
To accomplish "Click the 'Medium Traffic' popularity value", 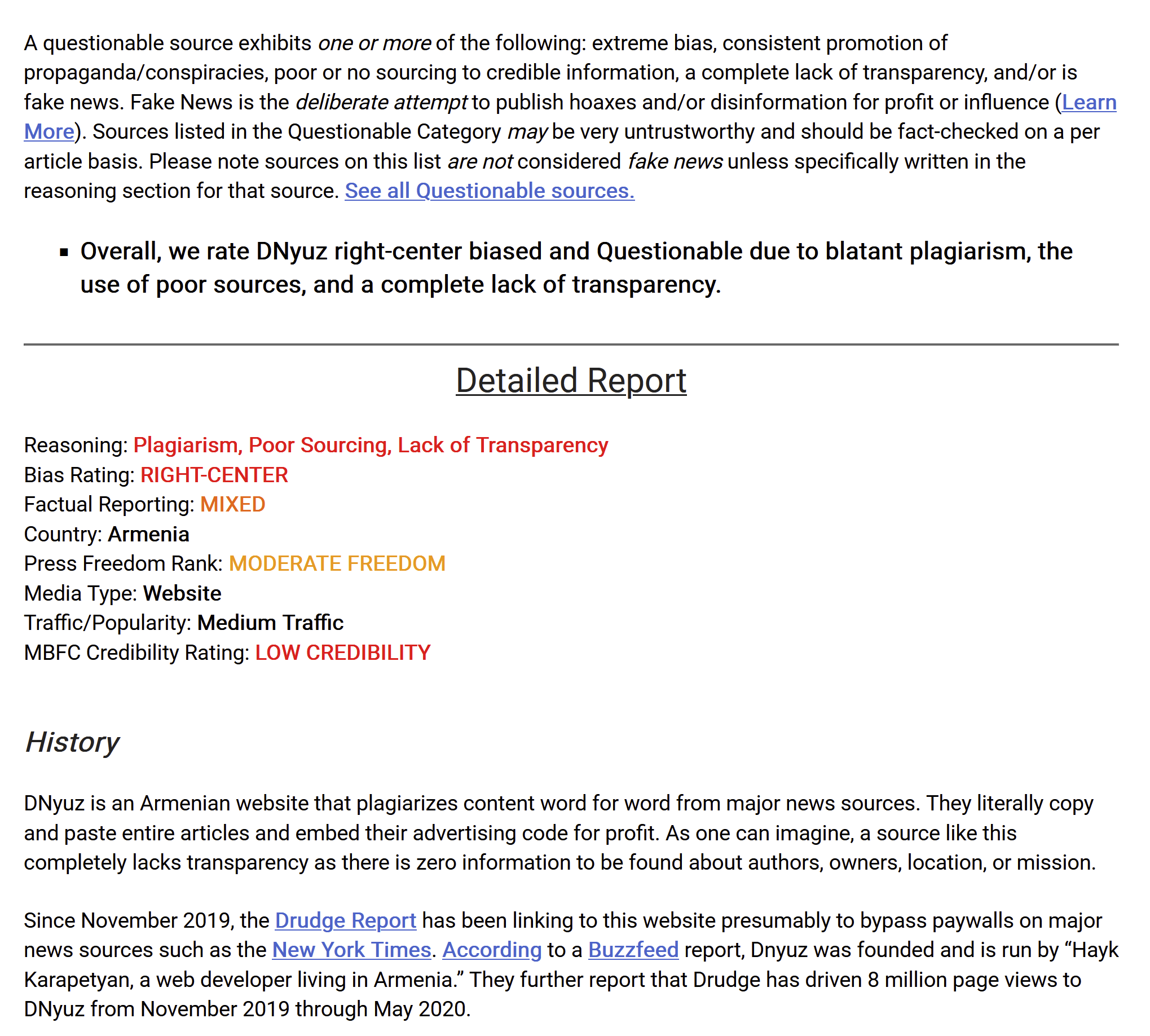I will tap(270, 623).
